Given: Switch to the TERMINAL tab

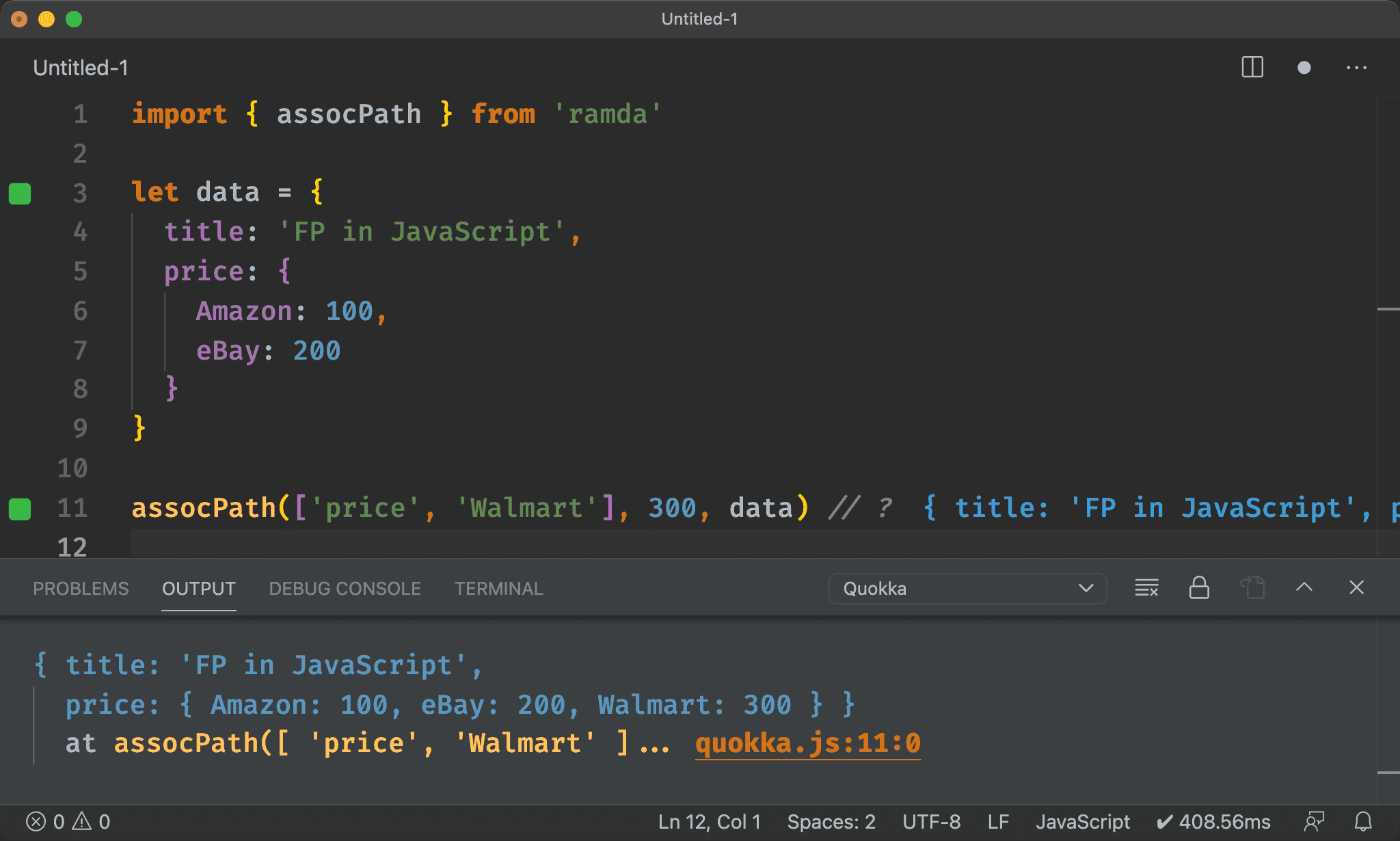Looking at the screenshot, I should click(499, 588).
